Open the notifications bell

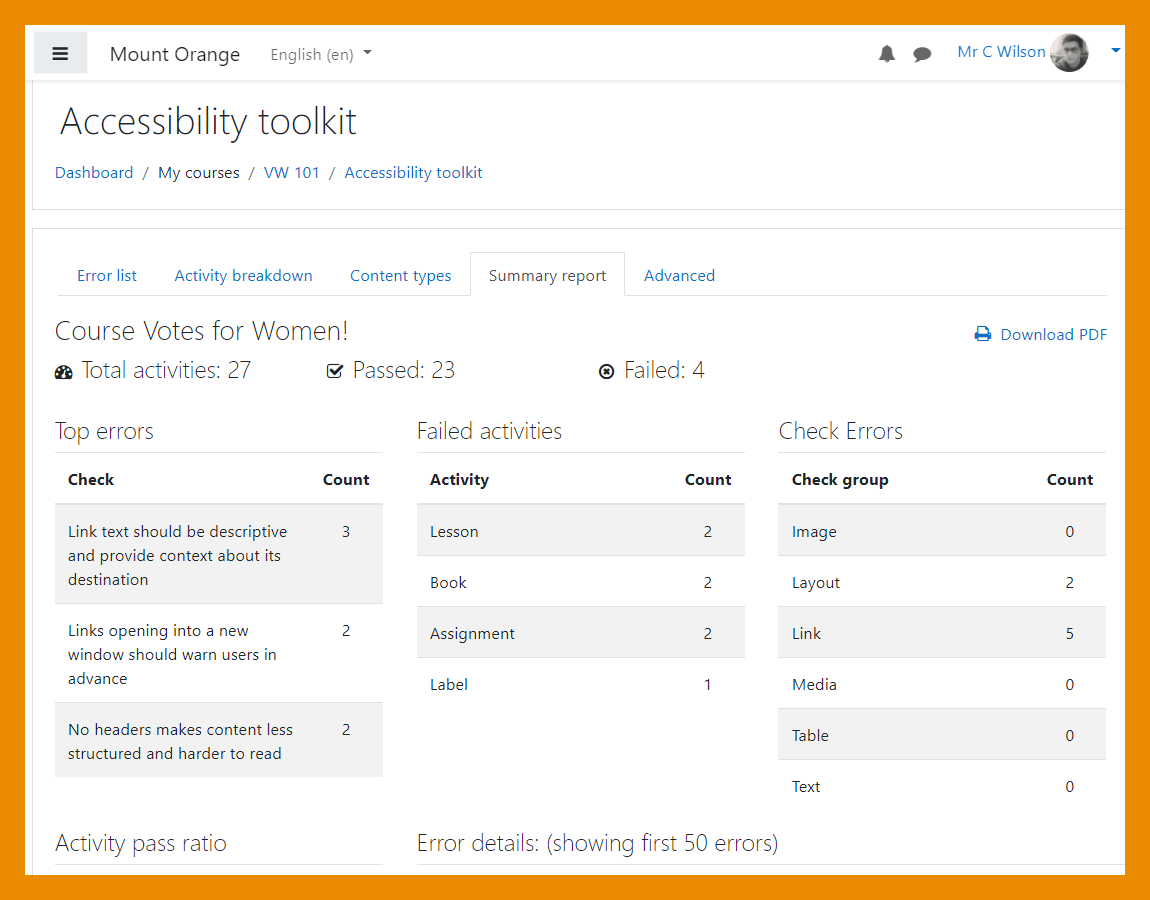point(886,54)
